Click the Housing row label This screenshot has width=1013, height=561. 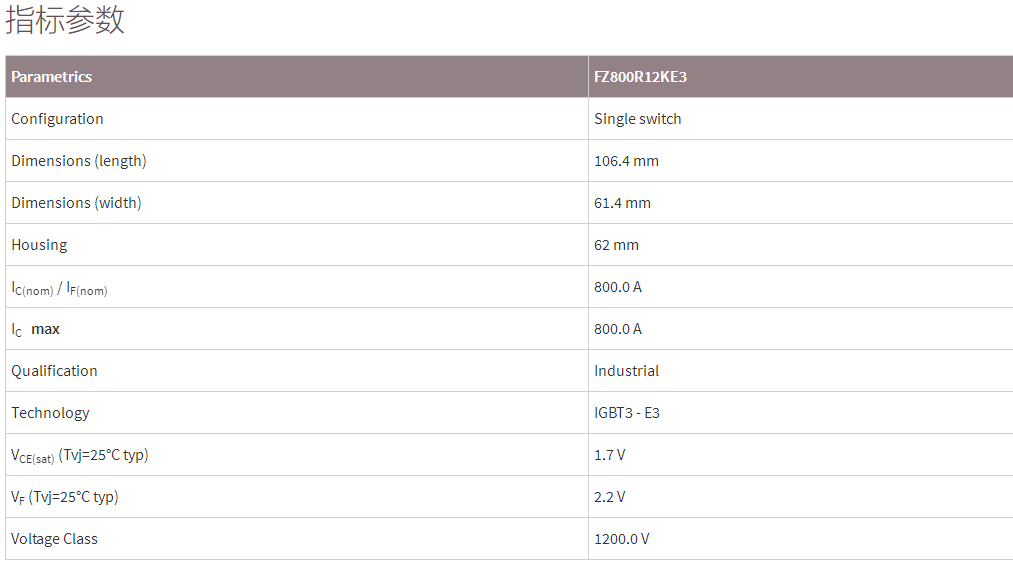click(x=39, y=245)
